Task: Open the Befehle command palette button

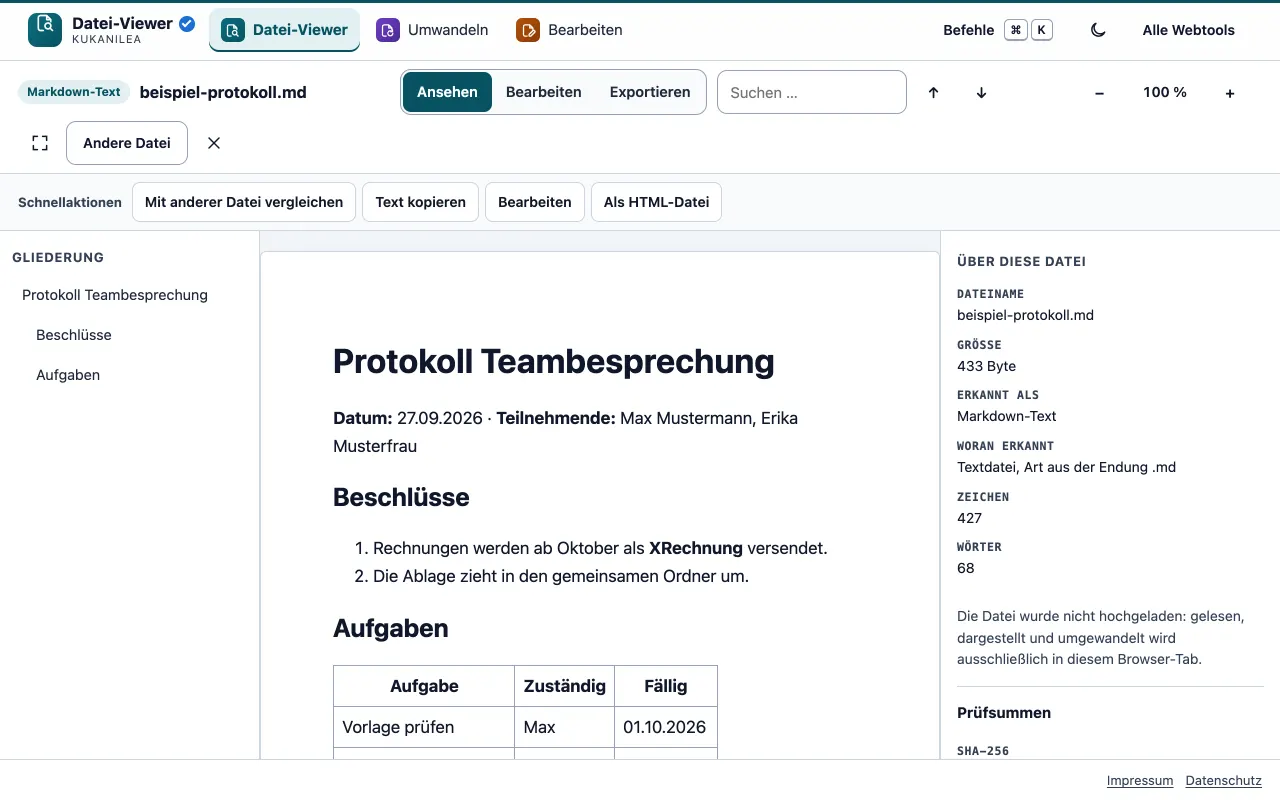Action: (x=998, y=30)
